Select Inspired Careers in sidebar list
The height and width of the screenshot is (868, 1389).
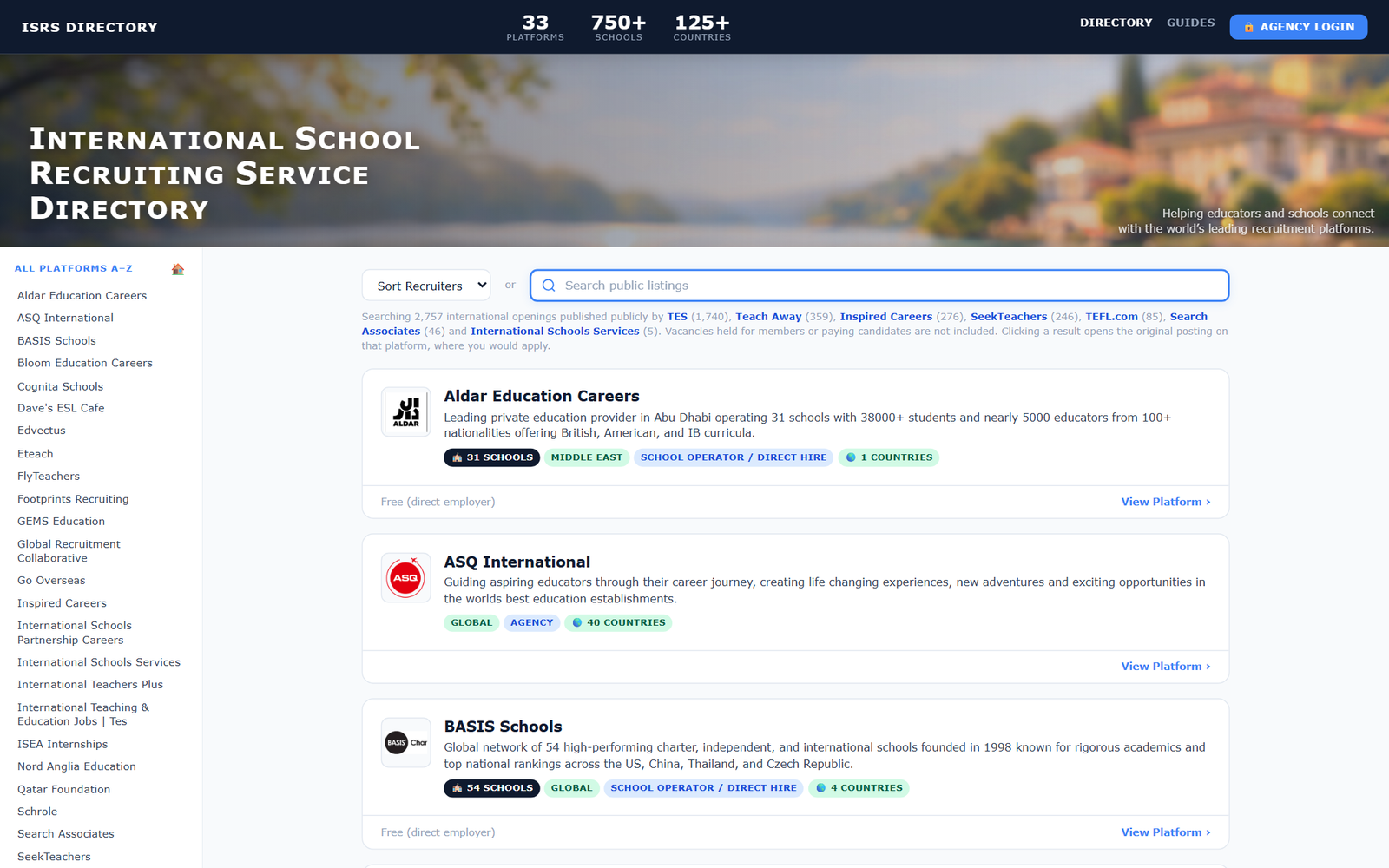point(62,603)
